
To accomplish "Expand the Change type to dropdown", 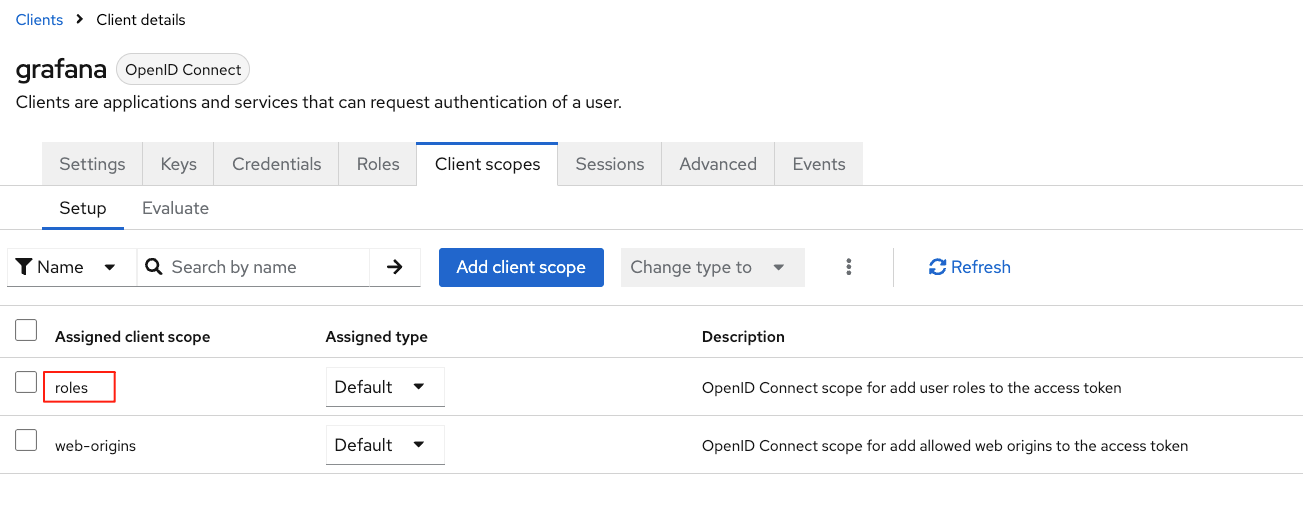I will tap(712, 267).
